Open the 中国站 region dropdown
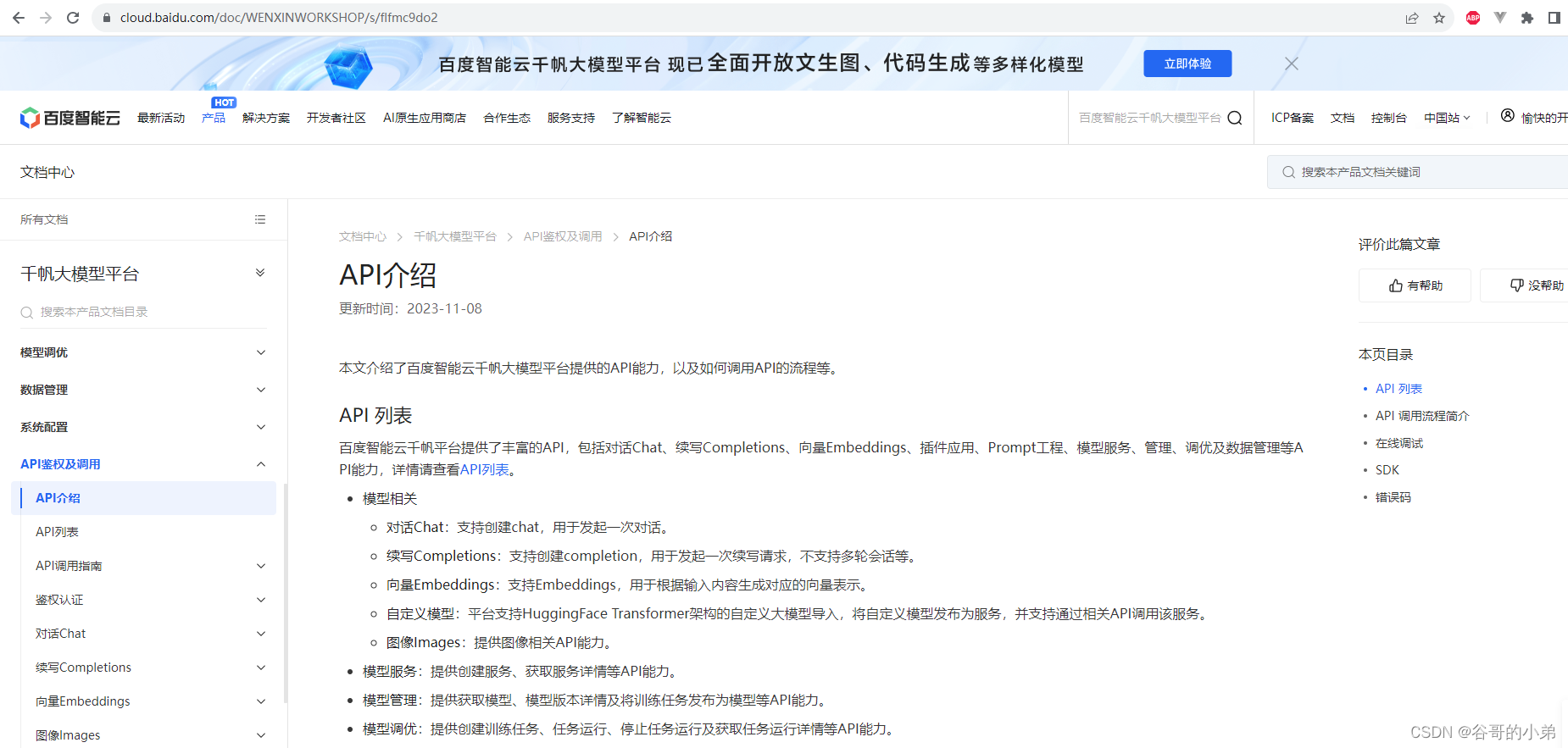Image resolution: width=1568 pixels, height=748 pixels. pyautogui.click(x=1447, y=118)
